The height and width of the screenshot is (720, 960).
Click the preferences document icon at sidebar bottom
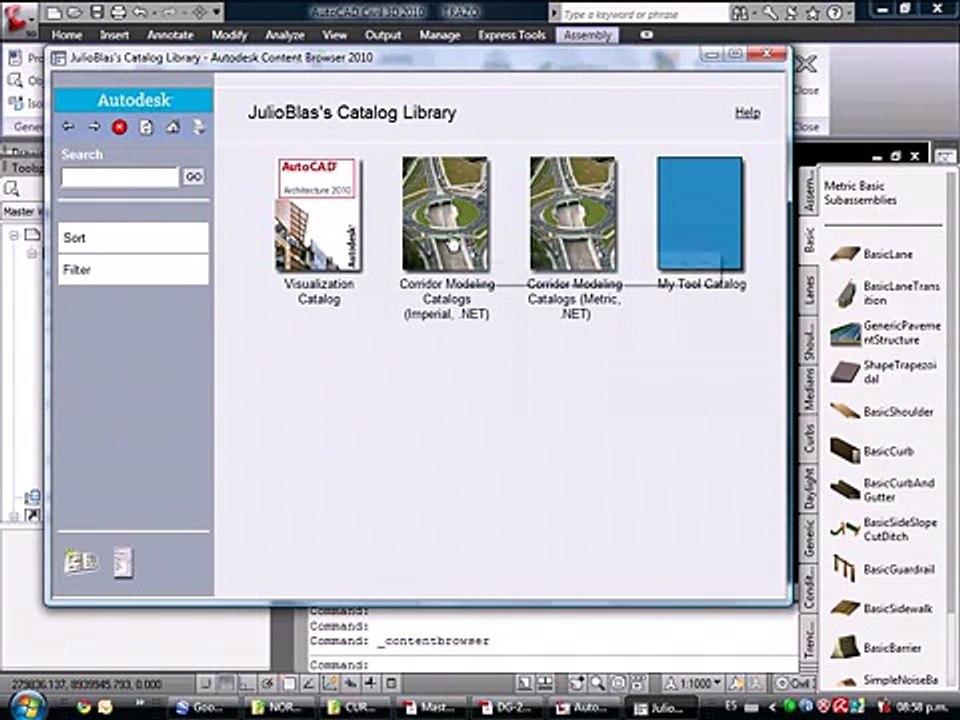click(x=123, y=562)
